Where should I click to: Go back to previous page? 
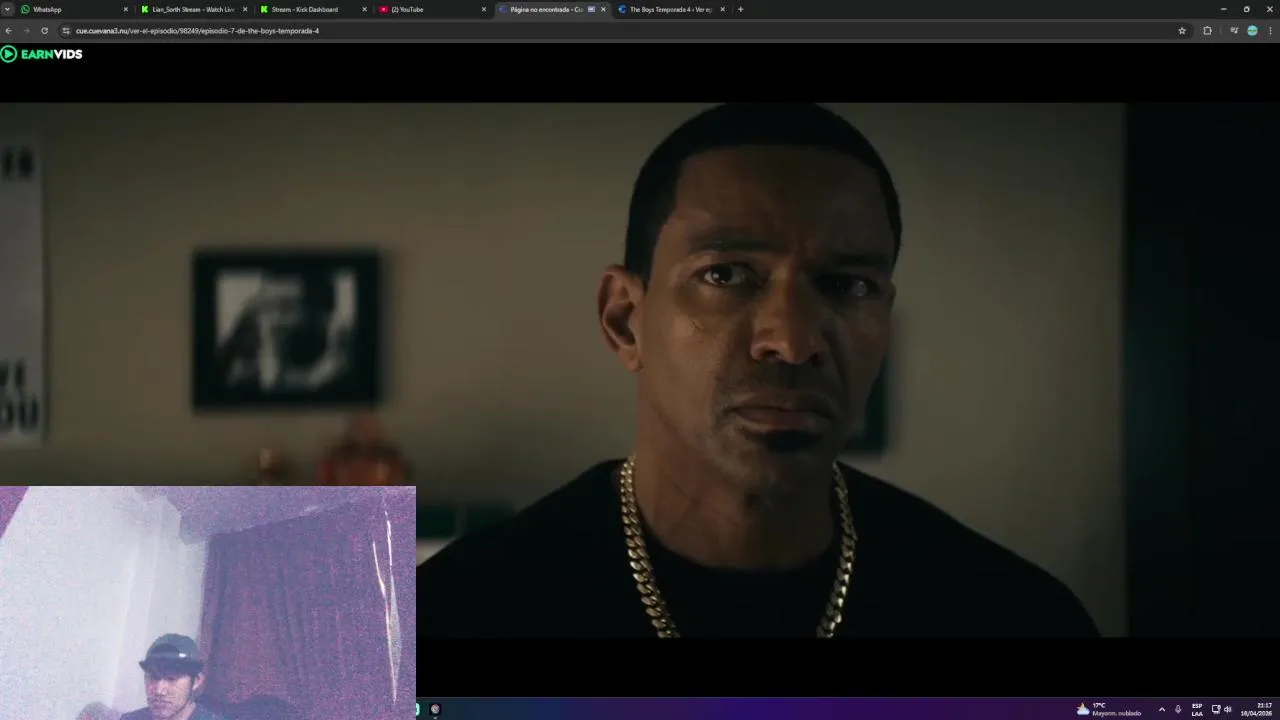[9, 31]
